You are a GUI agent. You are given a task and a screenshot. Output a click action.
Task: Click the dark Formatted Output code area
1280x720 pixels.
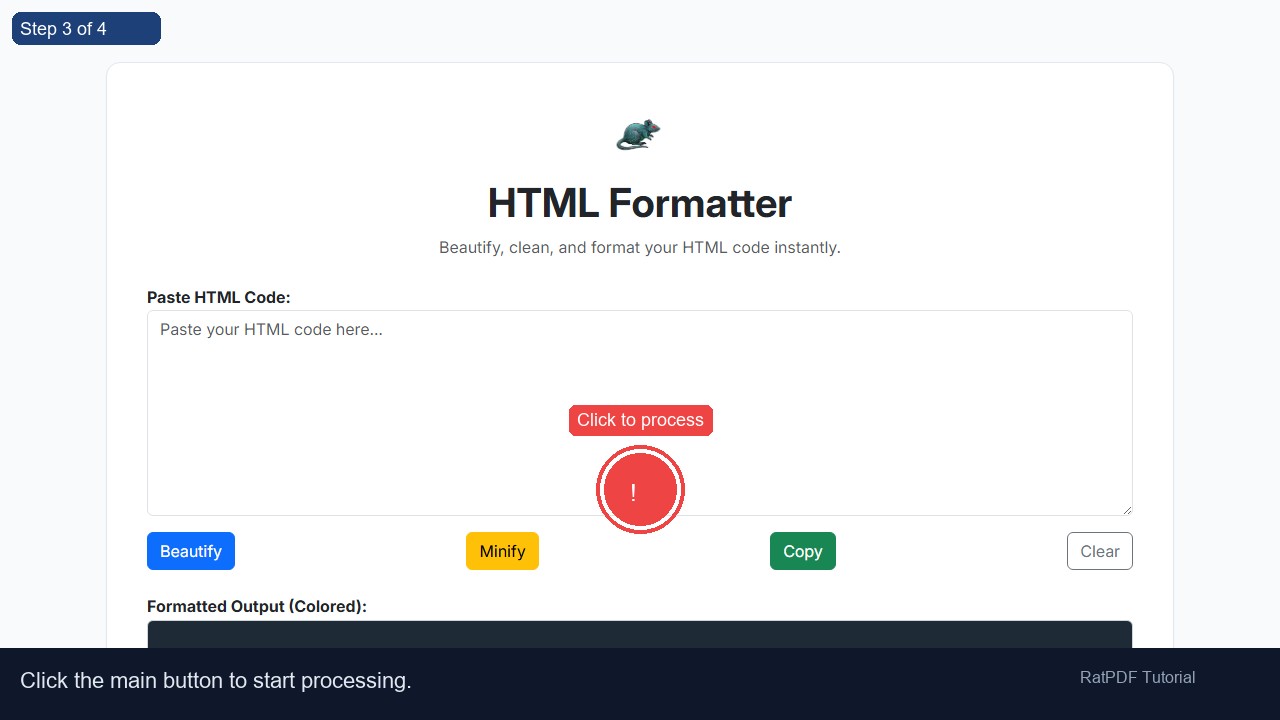click(x=640, y=635)
